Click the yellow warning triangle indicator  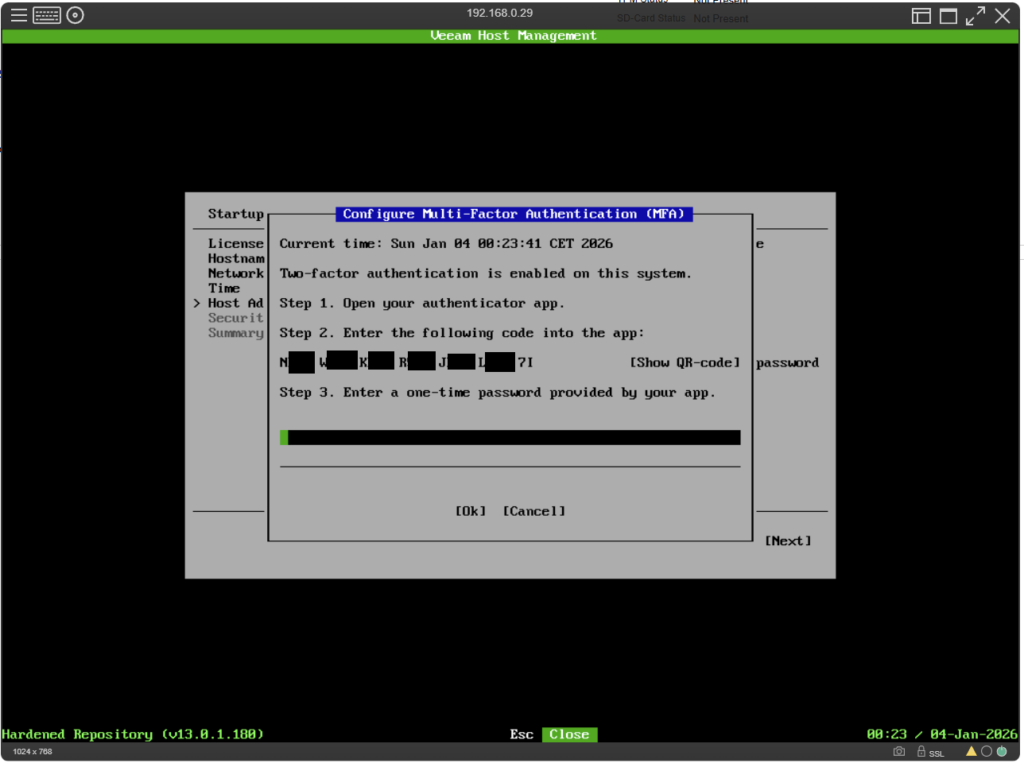tap(970, 751)
